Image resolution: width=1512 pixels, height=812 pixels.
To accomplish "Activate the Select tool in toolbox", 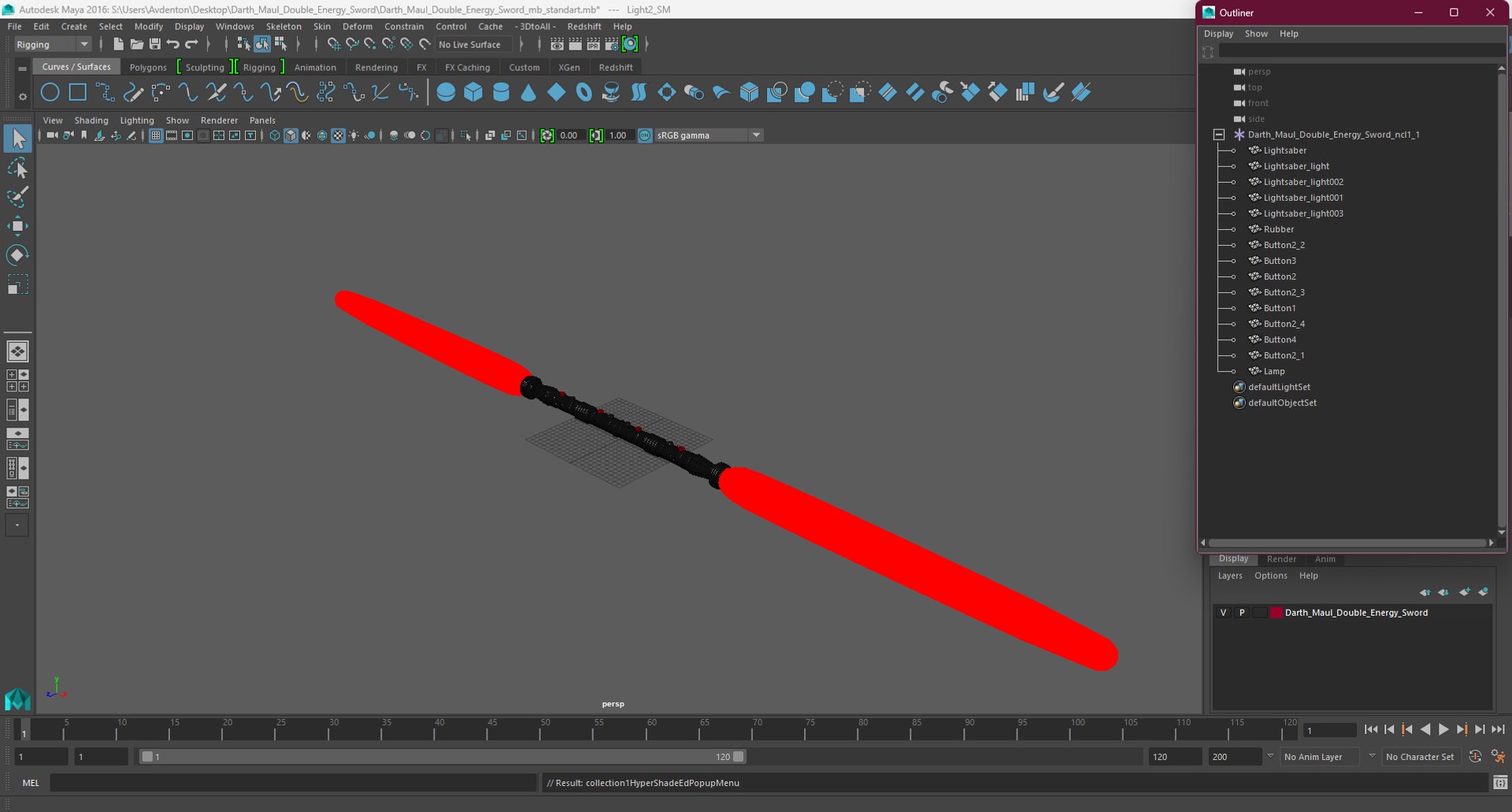I will pyautogui.click(x=17, y=139).
